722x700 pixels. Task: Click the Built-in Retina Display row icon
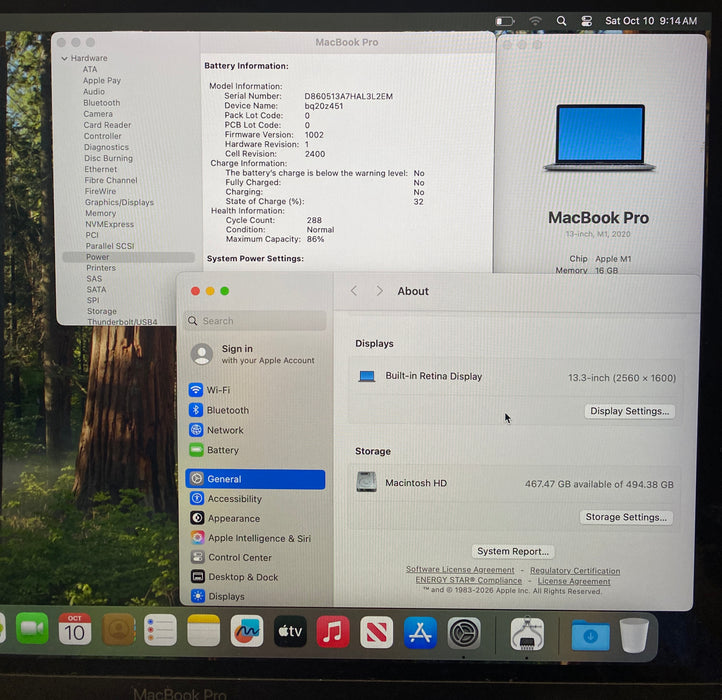[x=367, y=376]
